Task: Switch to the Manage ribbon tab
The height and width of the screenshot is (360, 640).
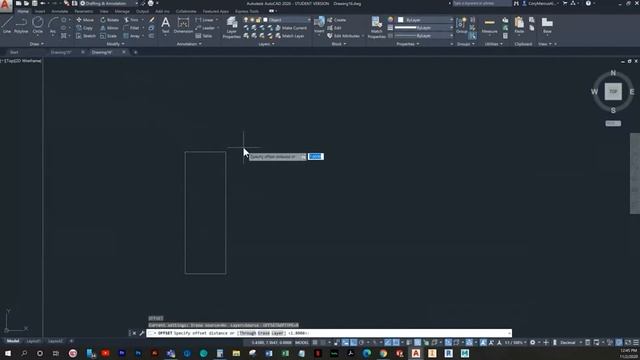Action: click(x=122, y=11)
